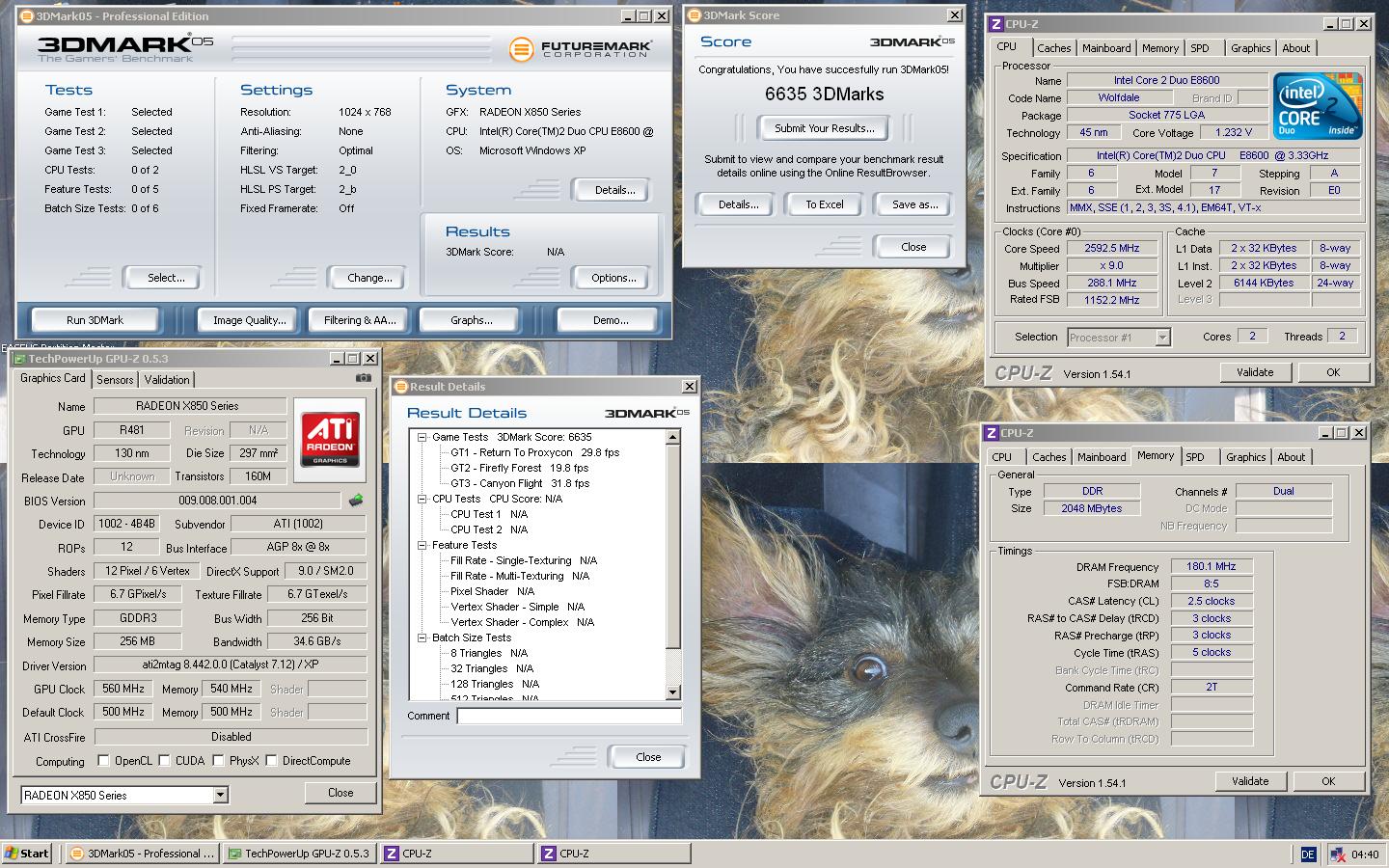Click Image Quality button
The height and width of the screenshot is (868, 1389).
[249, 320]
